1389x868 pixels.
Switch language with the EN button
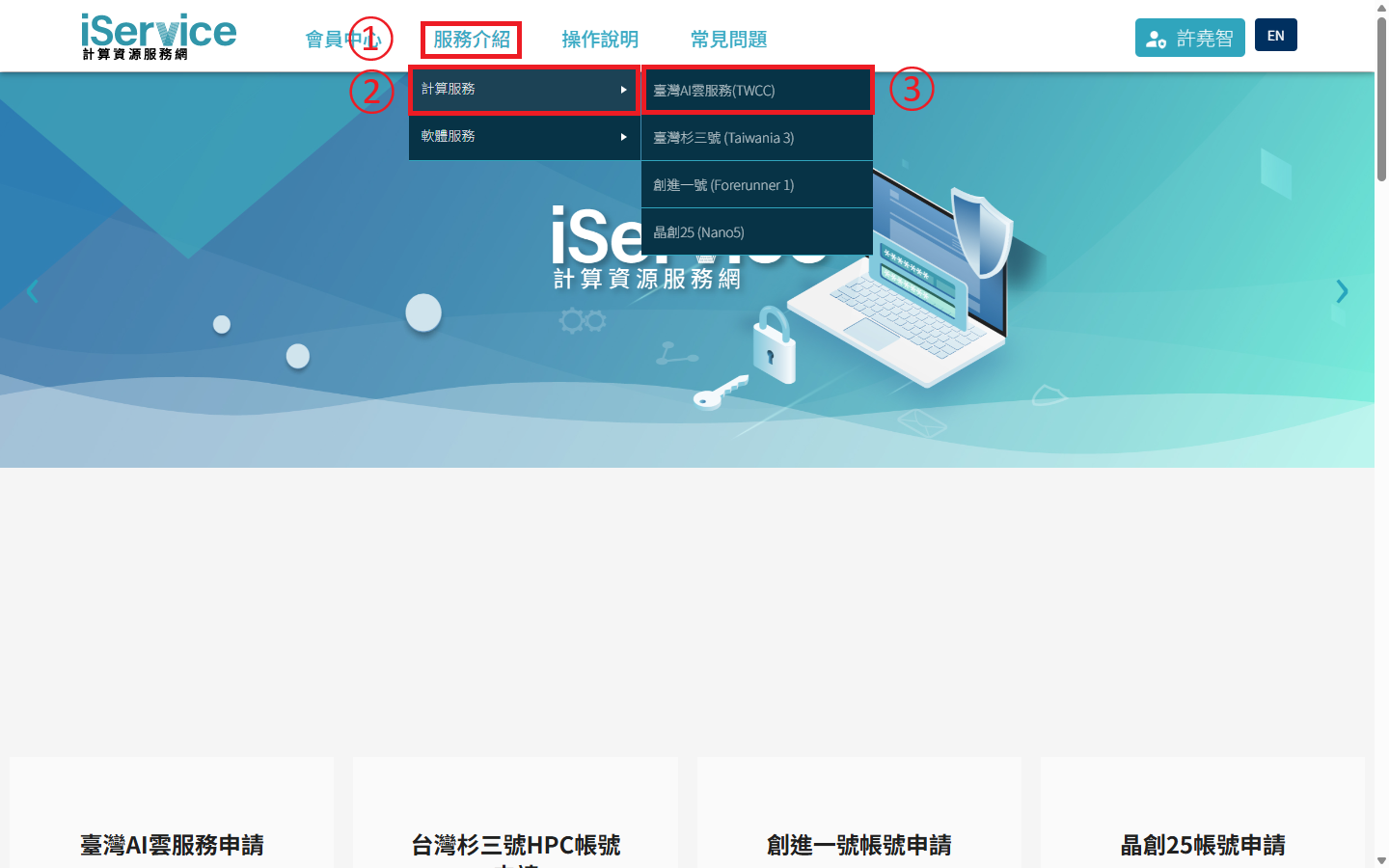point(1276,35)
